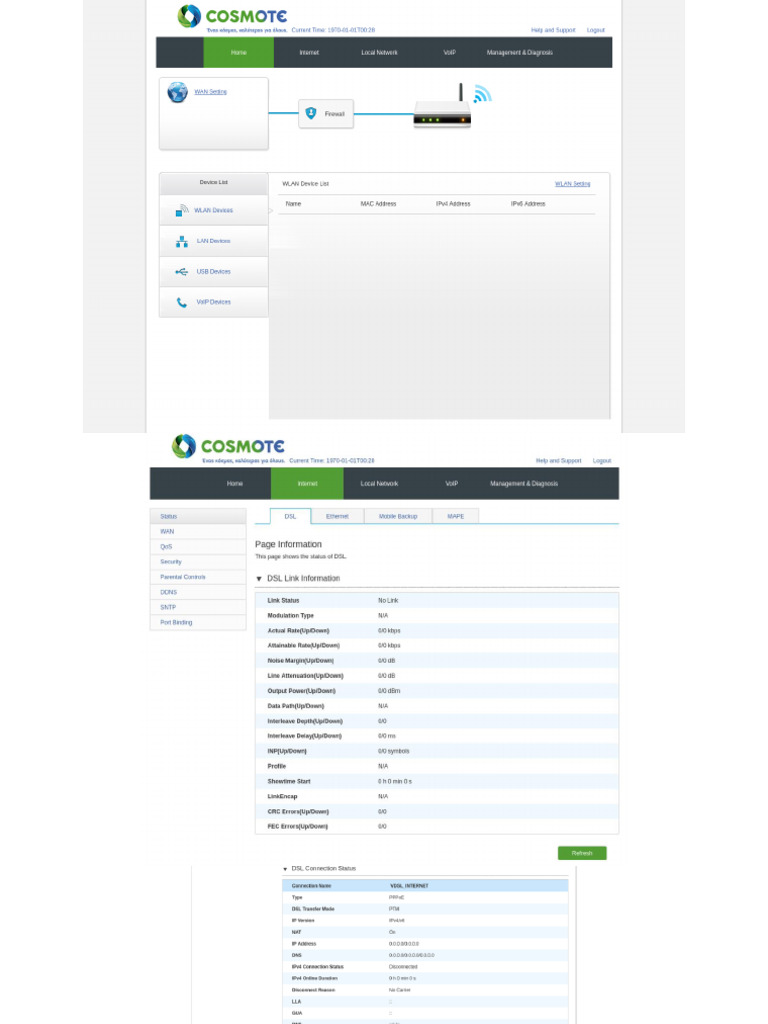Click the Name column header
The height and width of the screenshot is (1024, 768).
(x=293, y=204)
